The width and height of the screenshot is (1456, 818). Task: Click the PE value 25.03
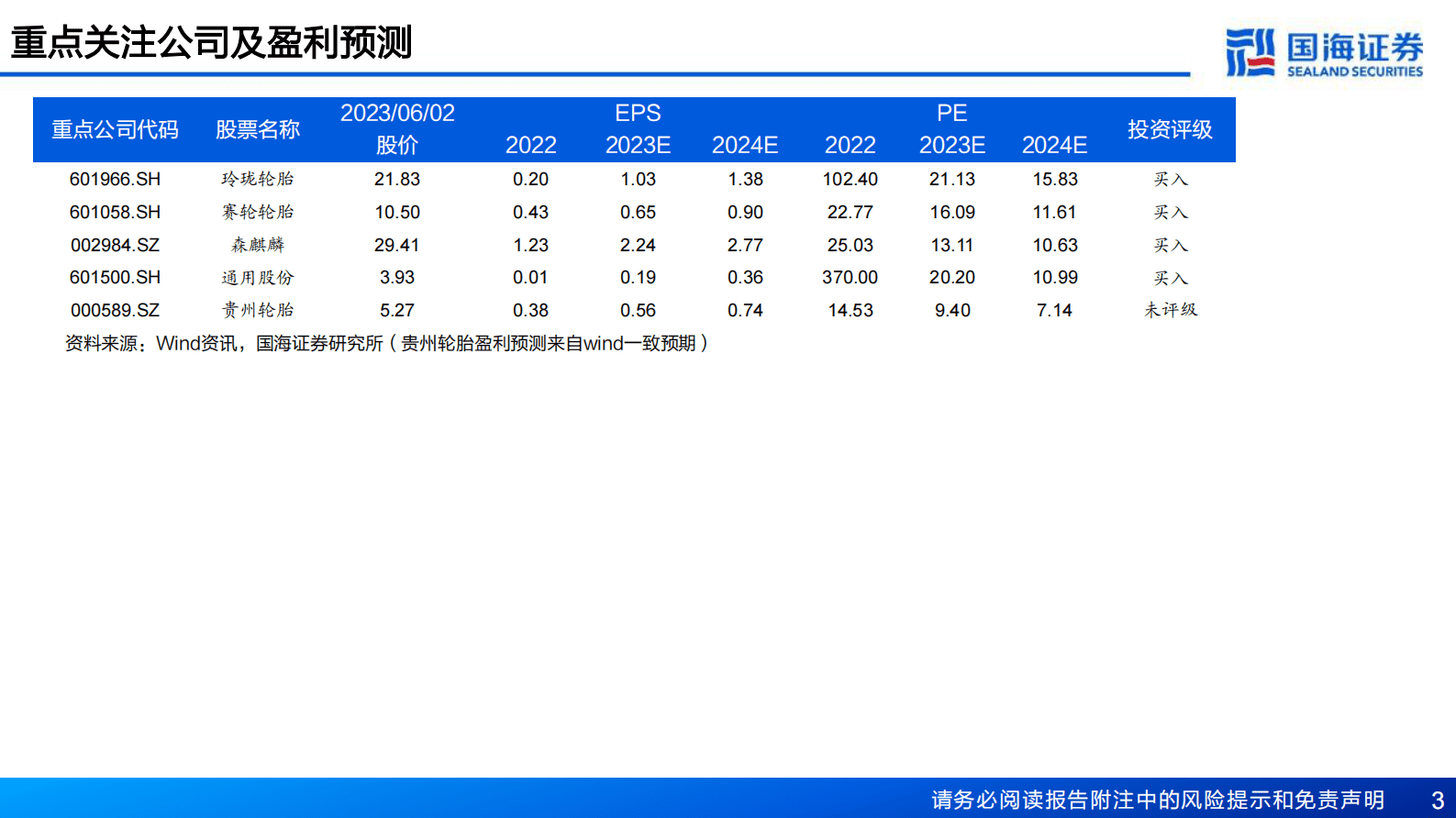click(x=850, y=245)
